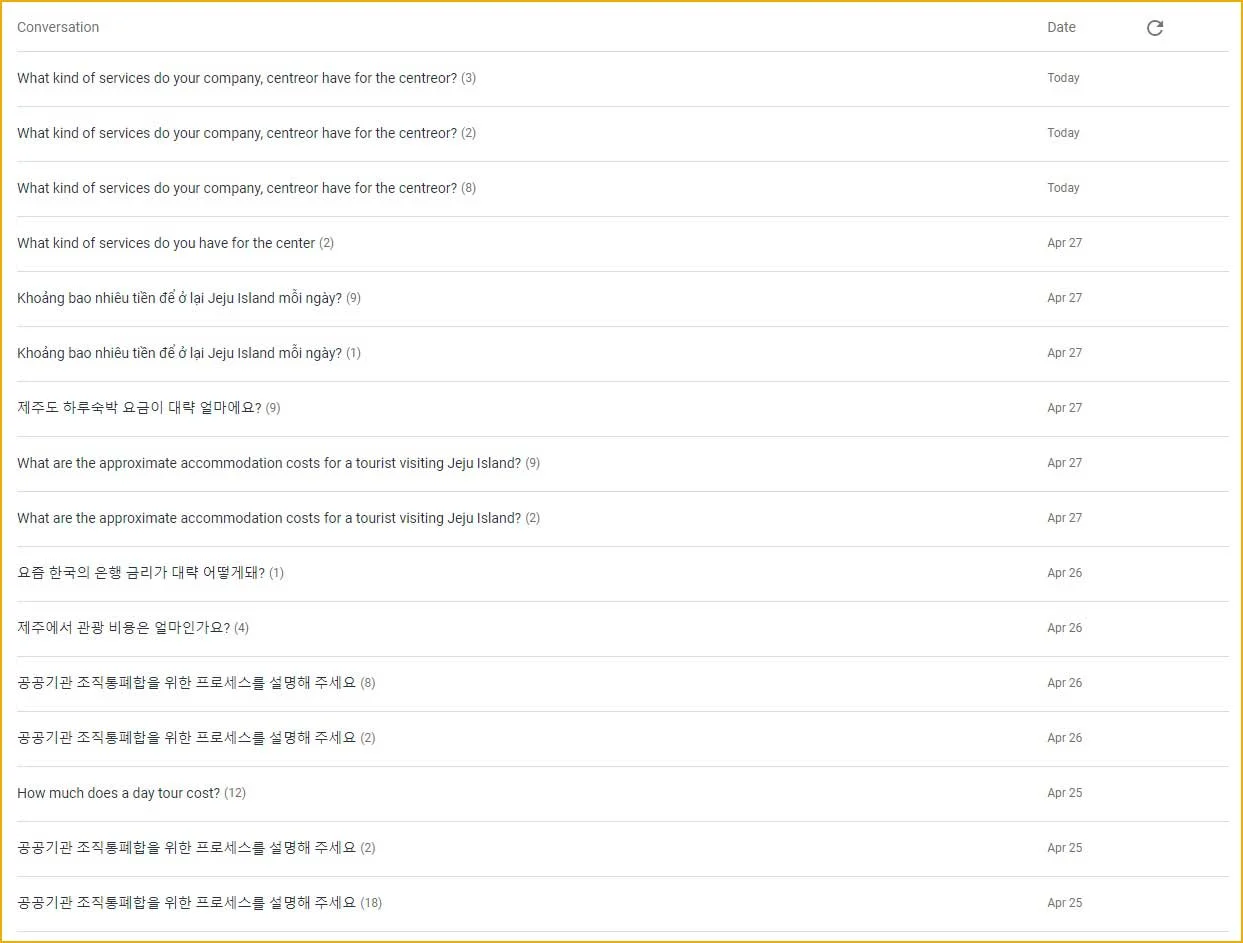Image resolution: width=1243 pixels, height=943 pixels.
Task: Open the '제주에서 관광 비용은 얼마인가요?' conversation
Action: point(124,628)
